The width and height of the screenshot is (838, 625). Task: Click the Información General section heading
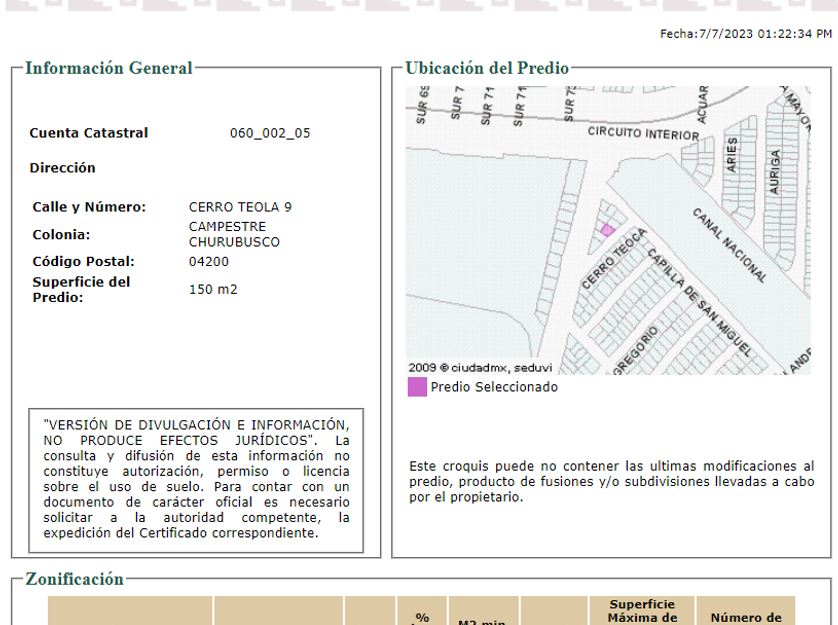pyautogui.click(x=108, y=68)
